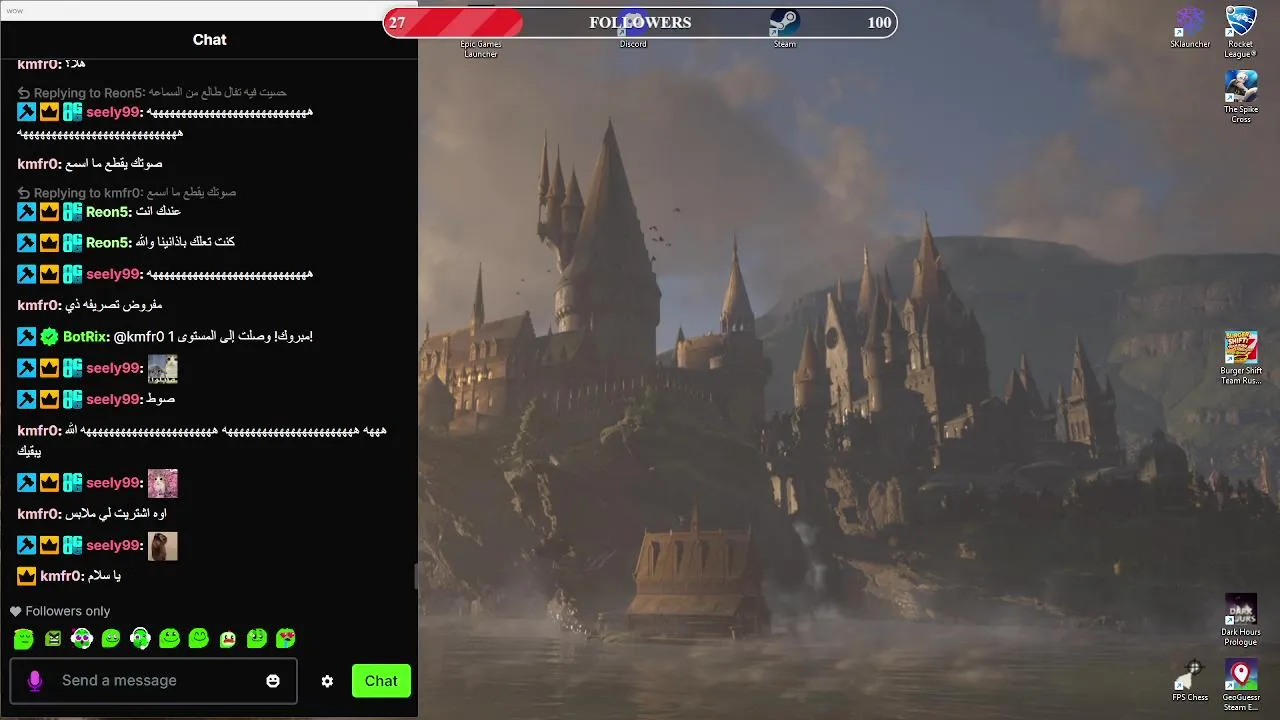Viewport: 1280px width, 720px height.
Task: Send message with green Chat button
Action: [x=381, y=681]
